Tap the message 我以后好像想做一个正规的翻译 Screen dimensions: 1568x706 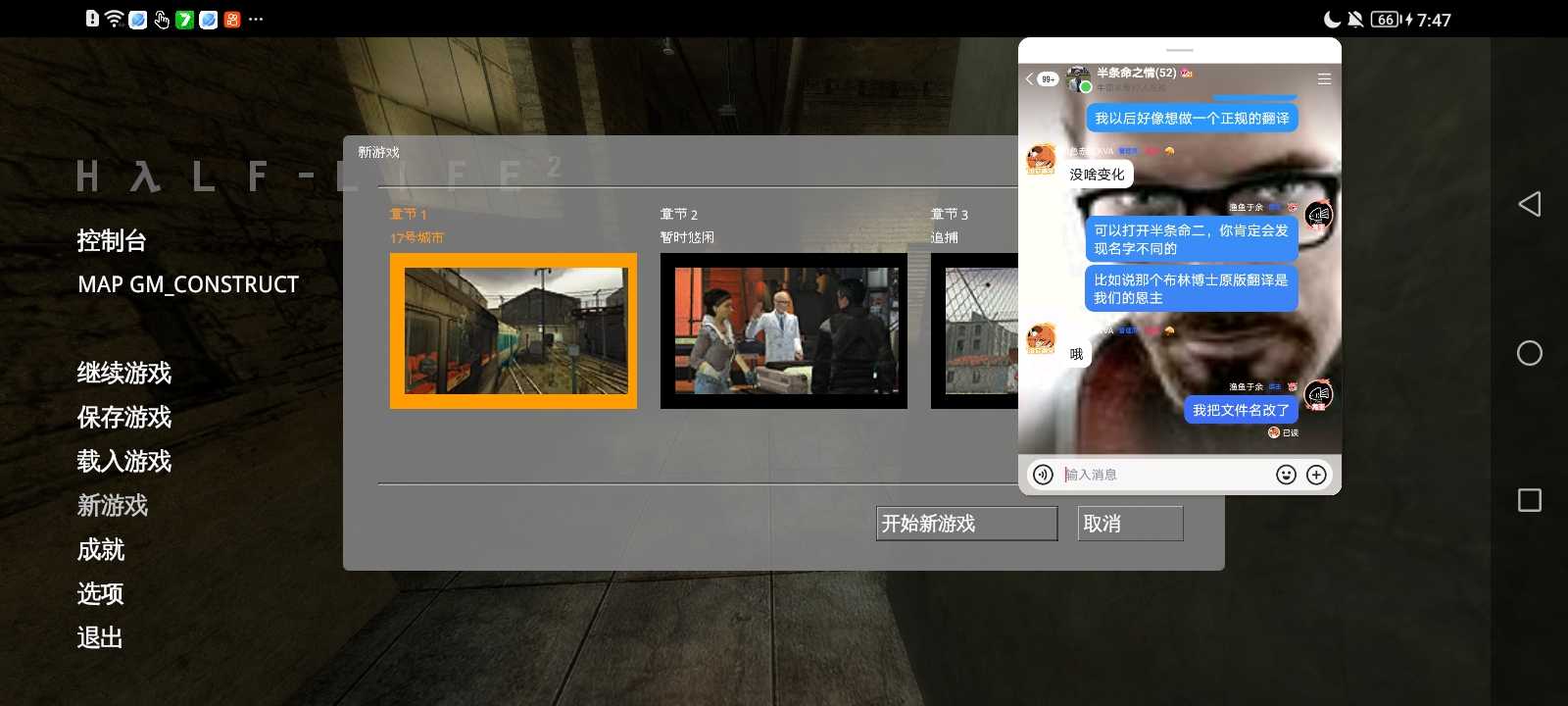[x=1192, y=119]
